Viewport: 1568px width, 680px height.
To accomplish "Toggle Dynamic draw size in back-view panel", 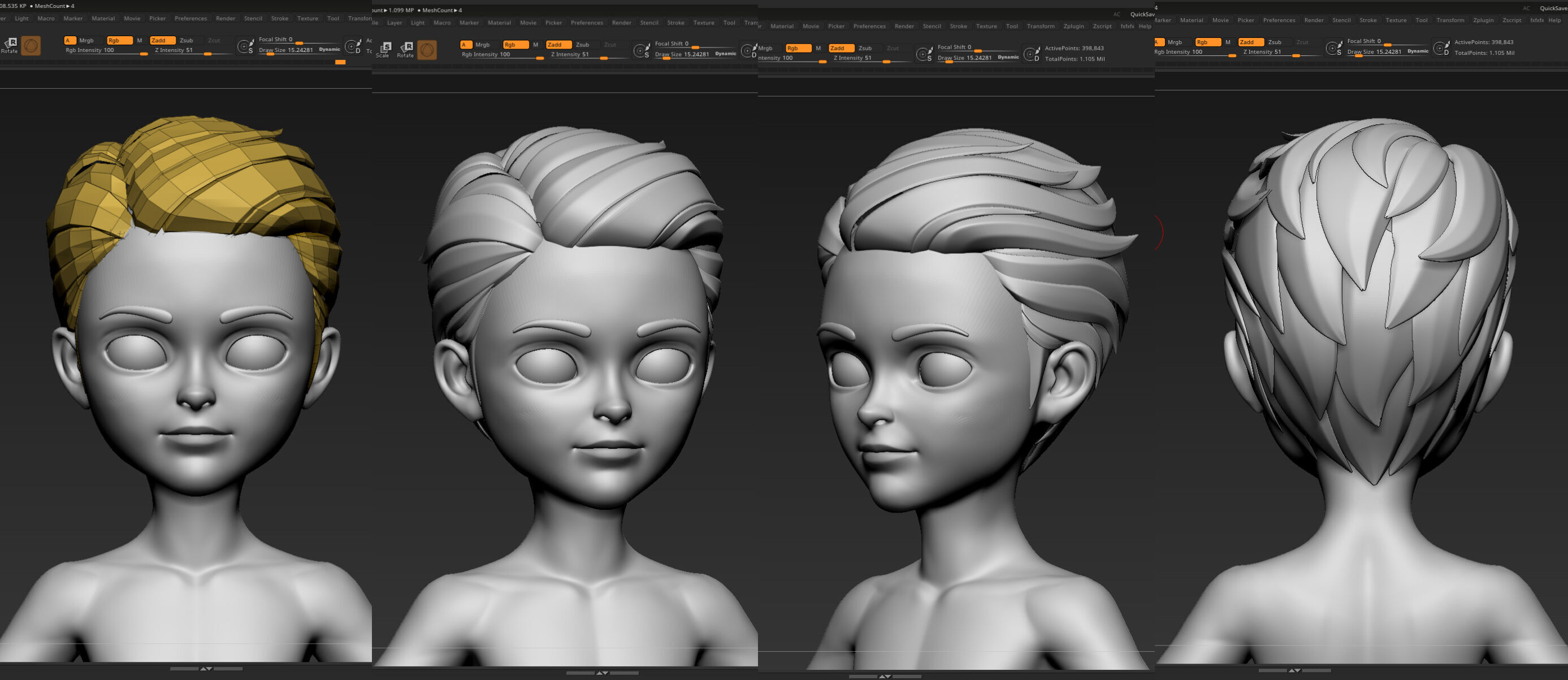I will pyautogui.click(x=1418, y=51).
